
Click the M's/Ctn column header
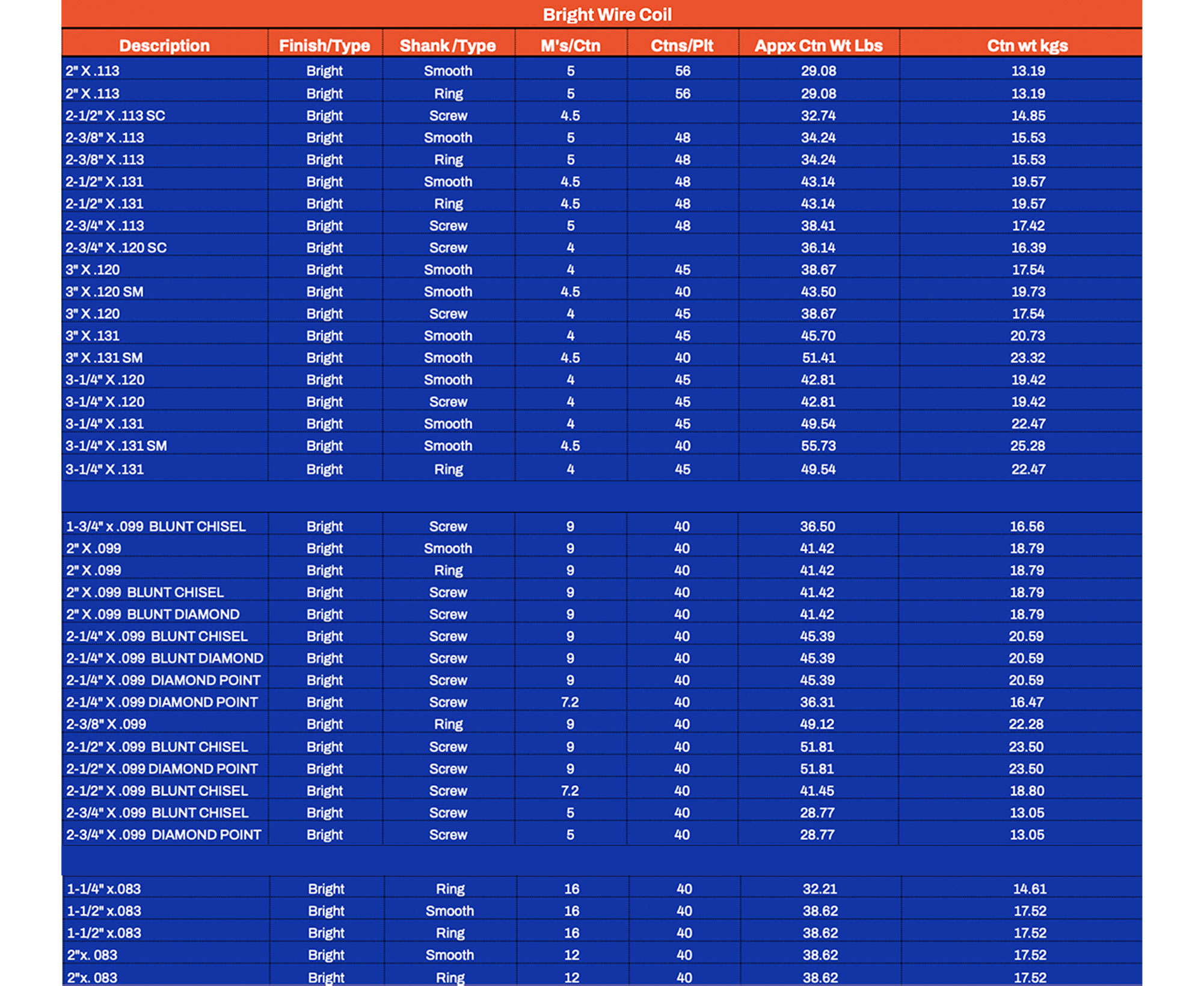pyautogui.click(x=570, y=46)
